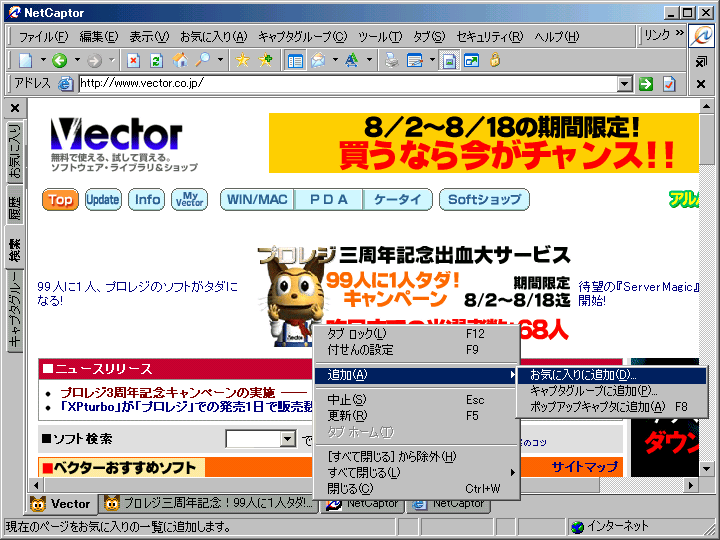
Task: Expand すべて閉じる(L) submenu
Action: point(416,472)
